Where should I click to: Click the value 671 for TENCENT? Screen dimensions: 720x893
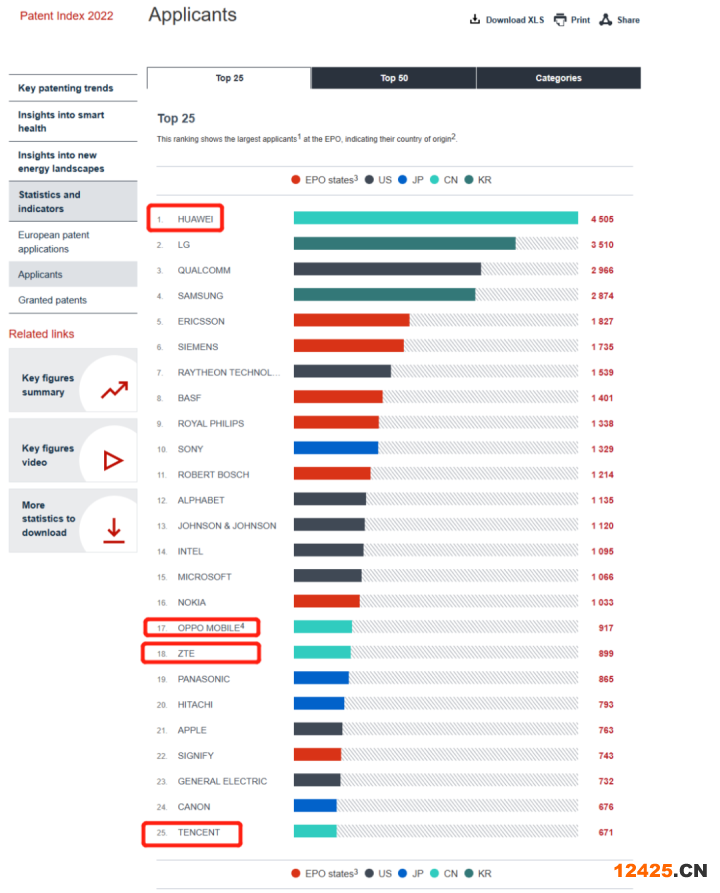point(606,833)
